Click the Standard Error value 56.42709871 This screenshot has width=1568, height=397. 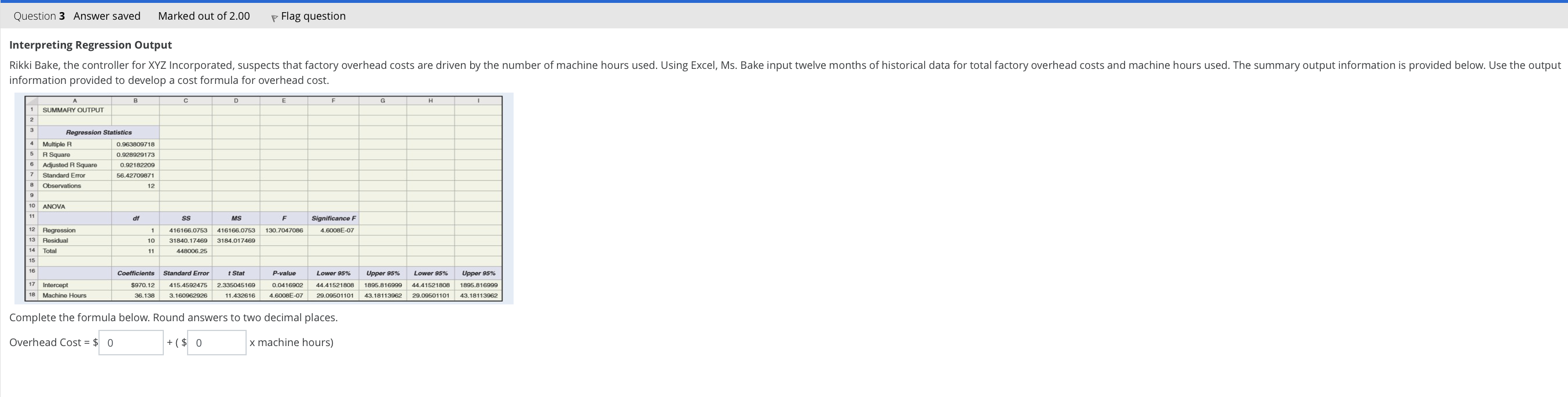coord(135,175)
